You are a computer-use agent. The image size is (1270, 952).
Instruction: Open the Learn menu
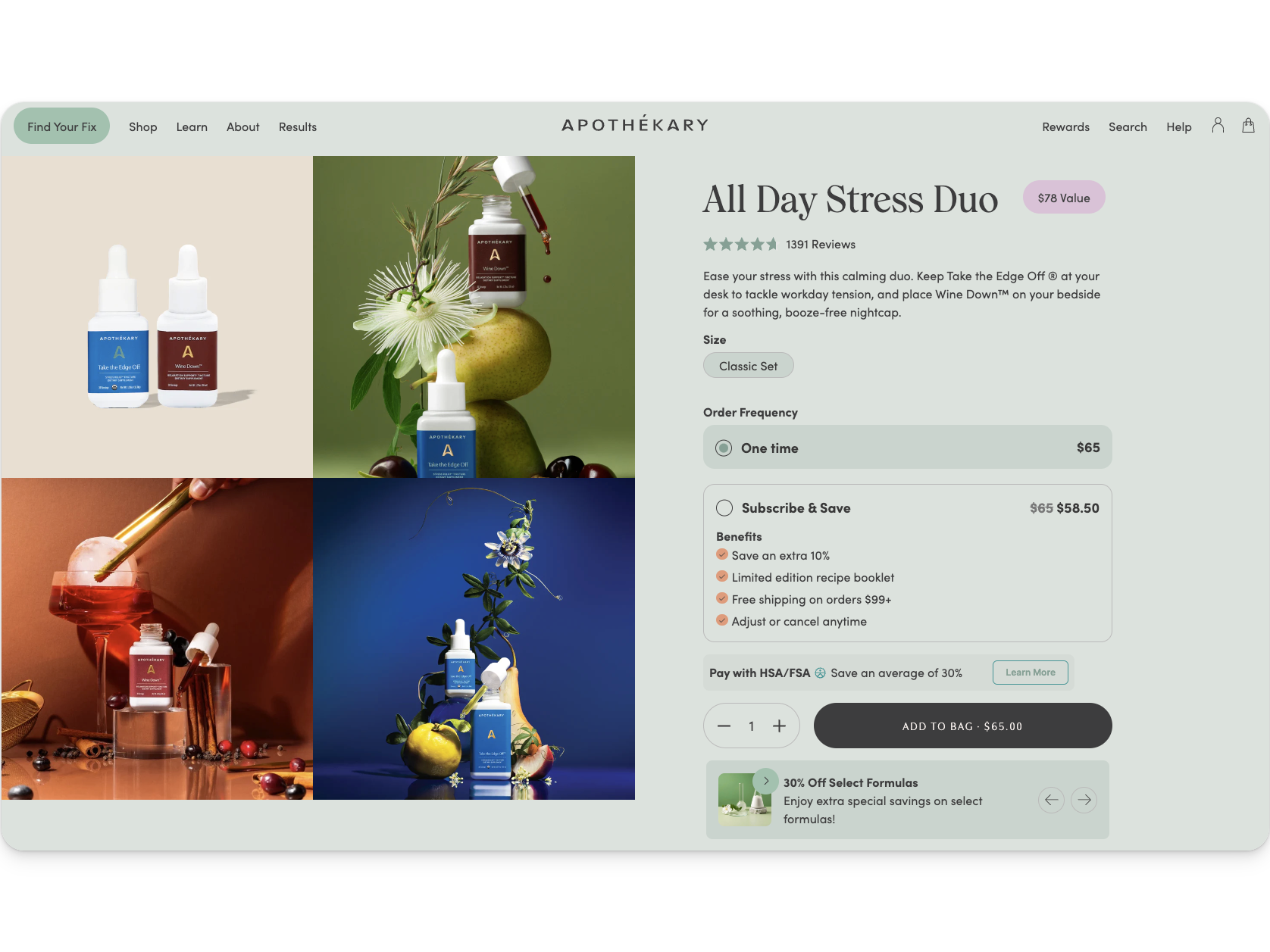pos(192,126)
